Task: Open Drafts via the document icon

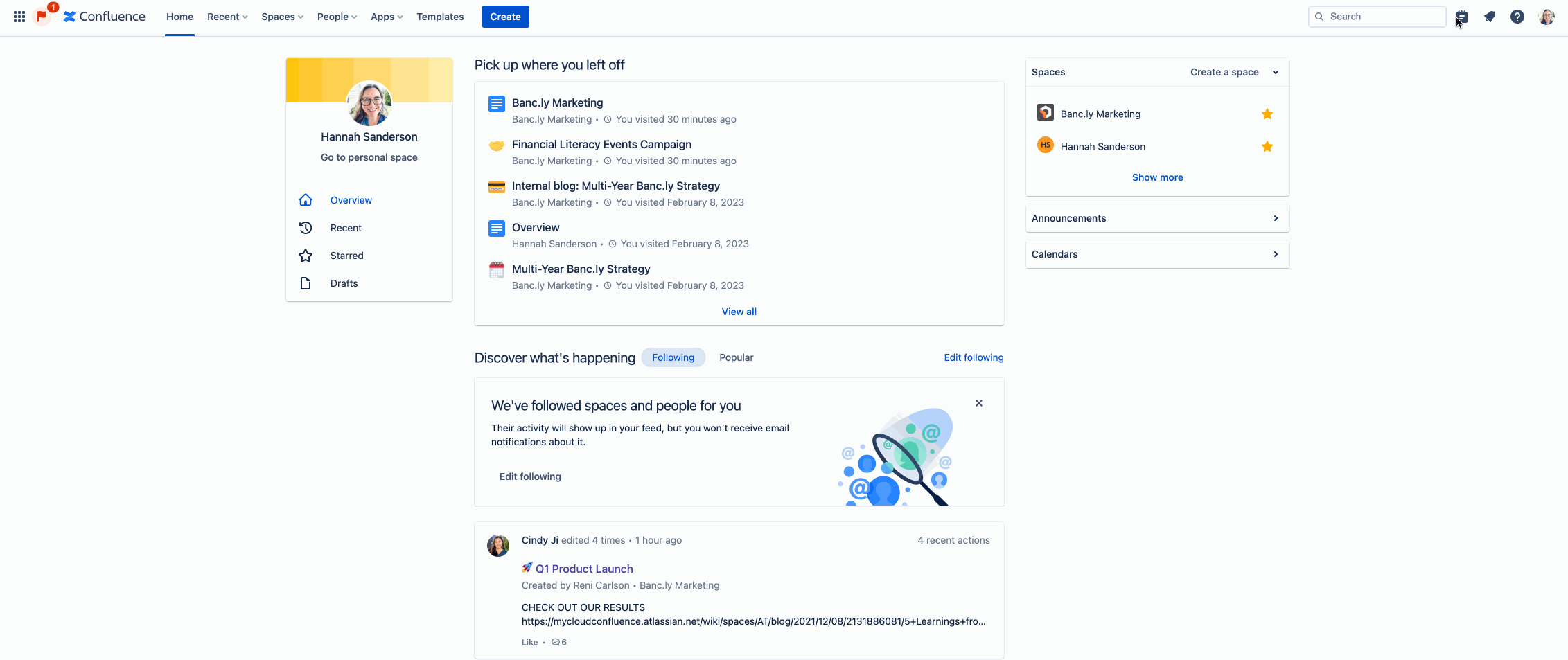Action: point(306,283)
